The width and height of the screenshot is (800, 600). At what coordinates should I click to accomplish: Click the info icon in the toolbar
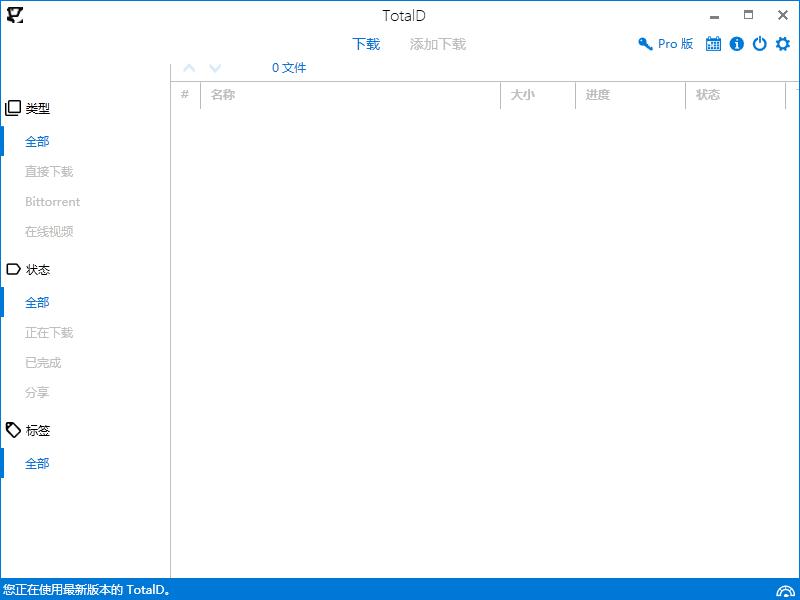coord(737,44)
